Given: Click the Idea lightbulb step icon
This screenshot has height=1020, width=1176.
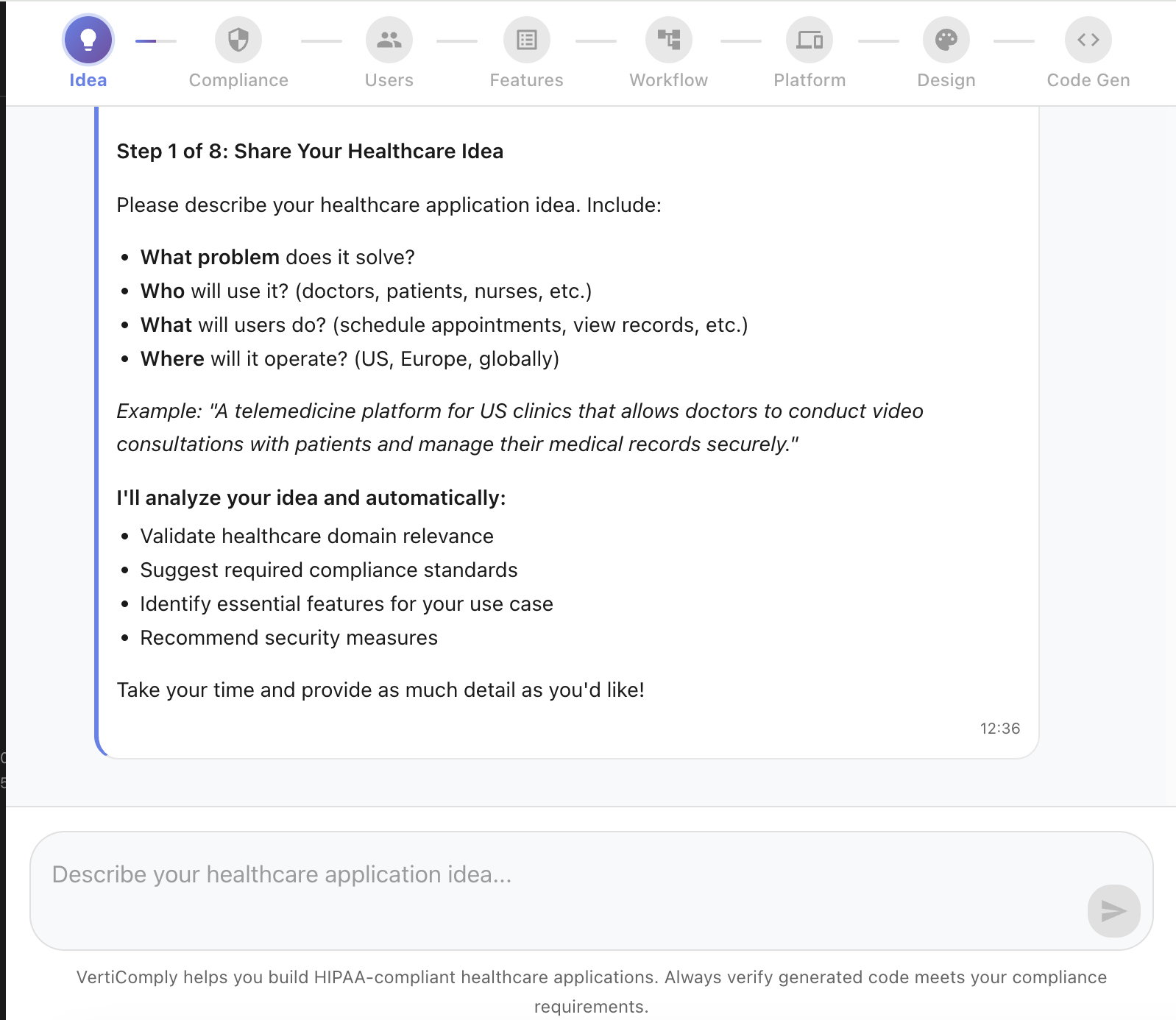Looking at the screenshot, I should [88, 40].
